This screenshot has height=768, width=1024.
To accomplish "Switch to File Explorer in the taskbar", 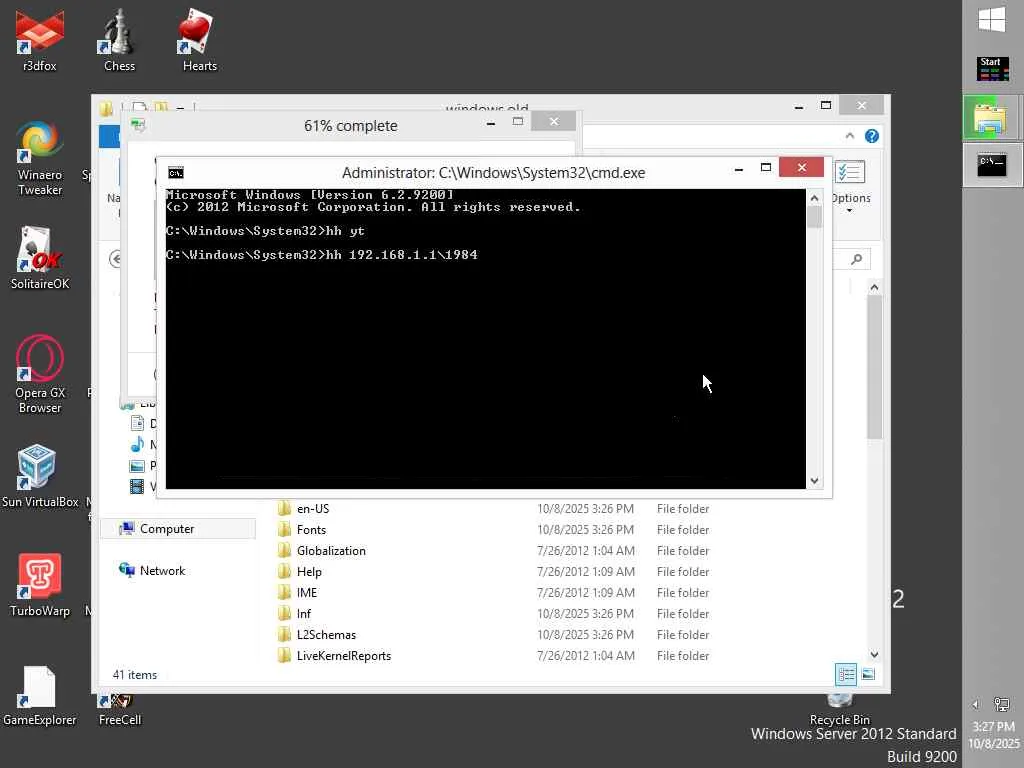I will coord(991,117).
